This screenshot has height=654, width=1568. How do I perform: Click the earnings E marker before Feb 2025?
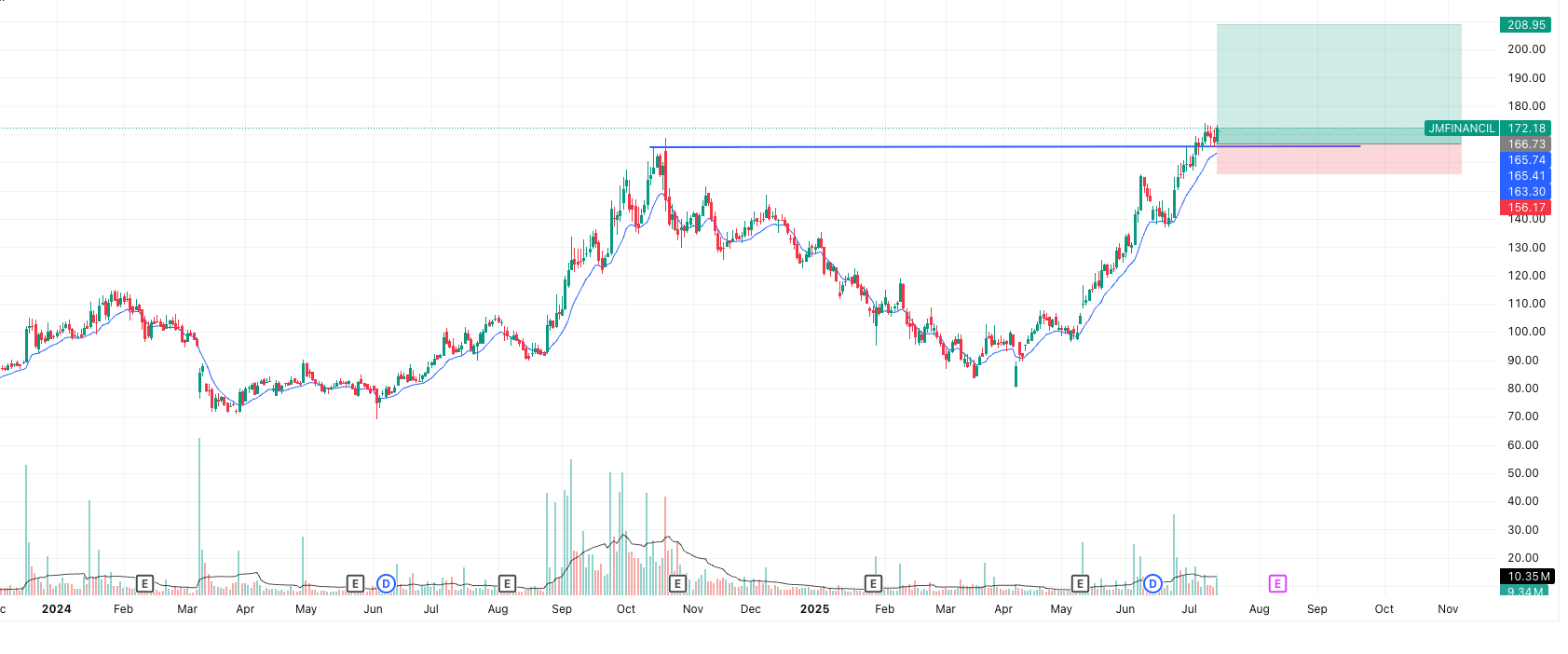click(873, 583)
